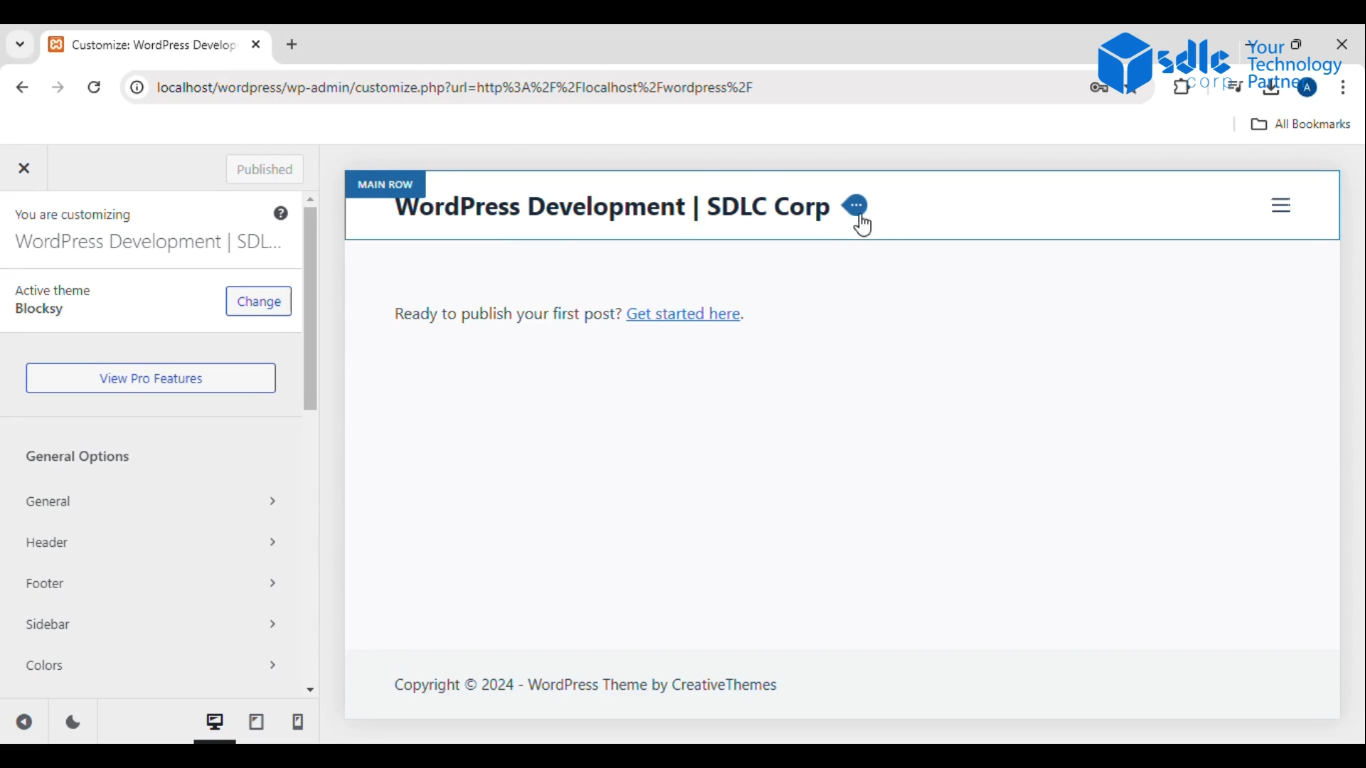Open the customizer help question mark
The width and height of the screenshot is (1366, 768).
tap(281, 213)
